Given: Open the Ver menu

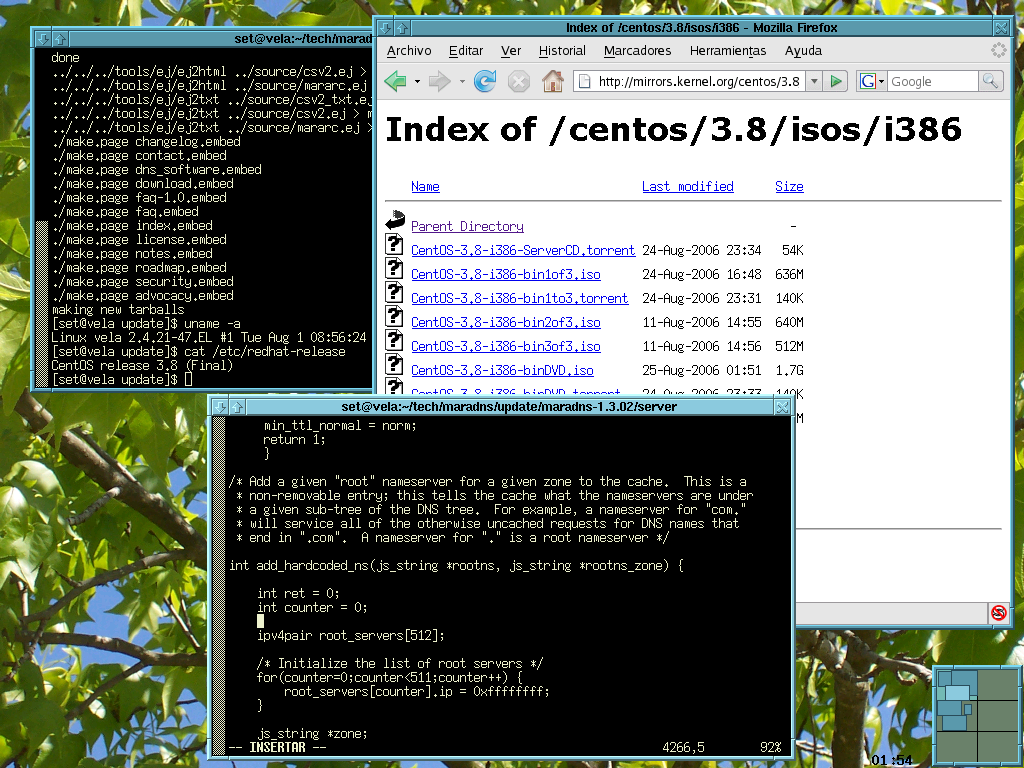Looking at the screenshot, I should pos(511,50).
